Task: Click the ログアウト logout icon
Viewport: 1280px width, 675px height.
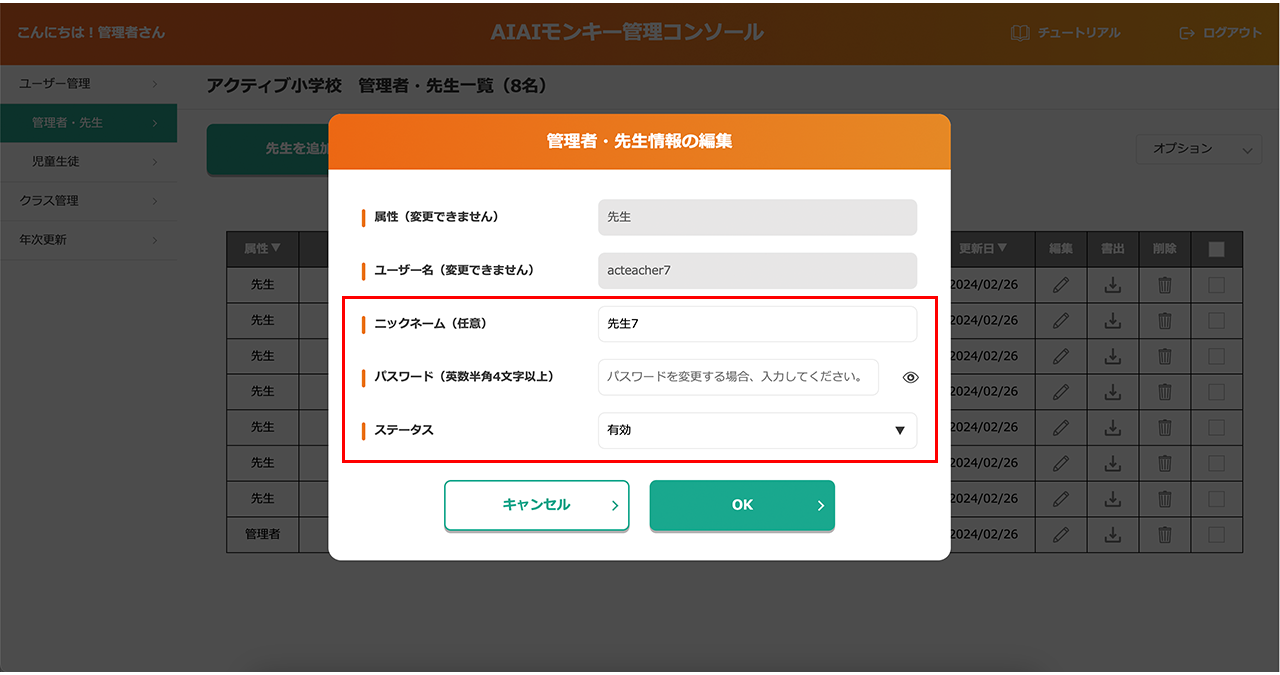Action: 1187,33
